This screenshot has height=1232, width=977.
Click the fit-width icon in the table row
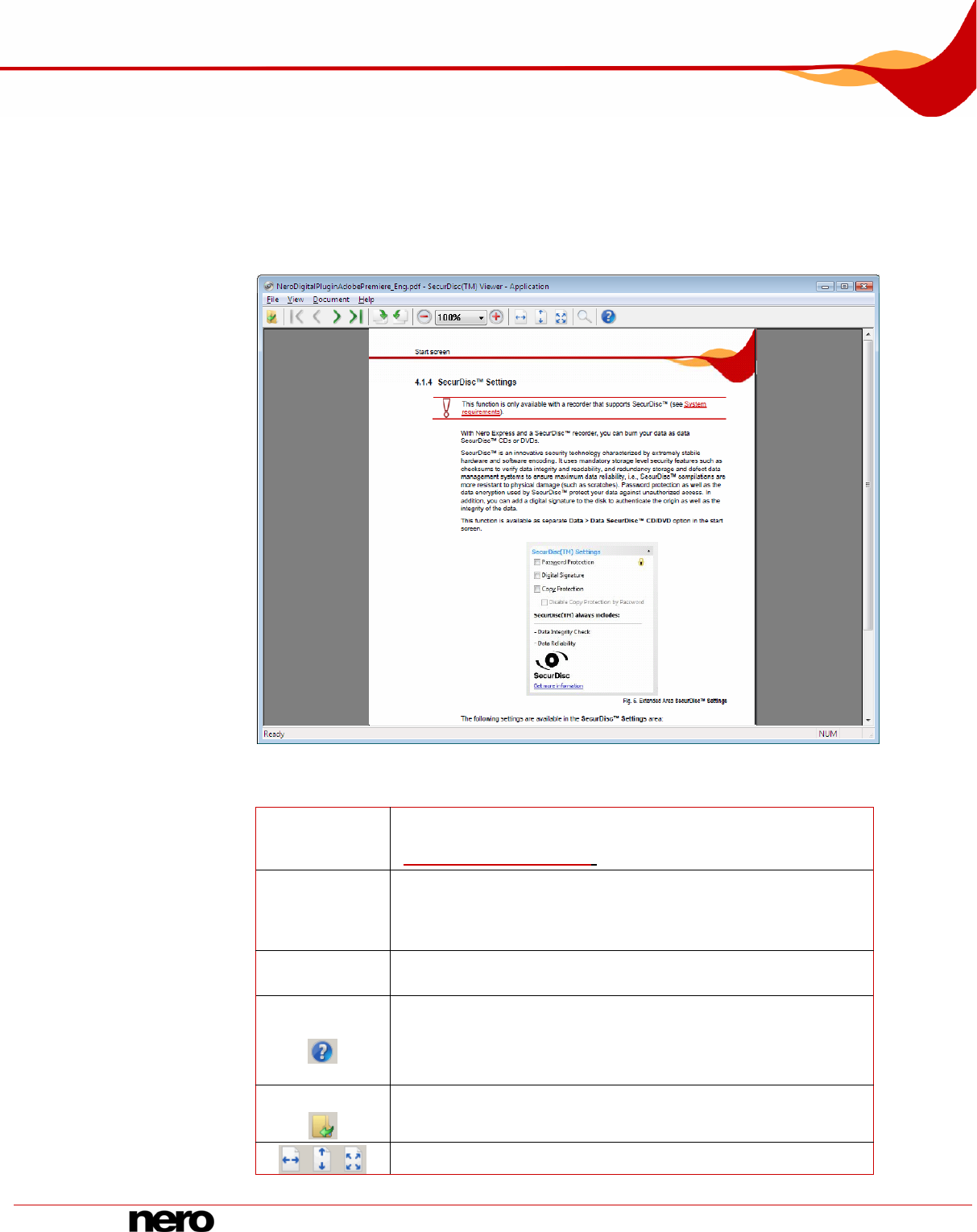point(291,1160)
